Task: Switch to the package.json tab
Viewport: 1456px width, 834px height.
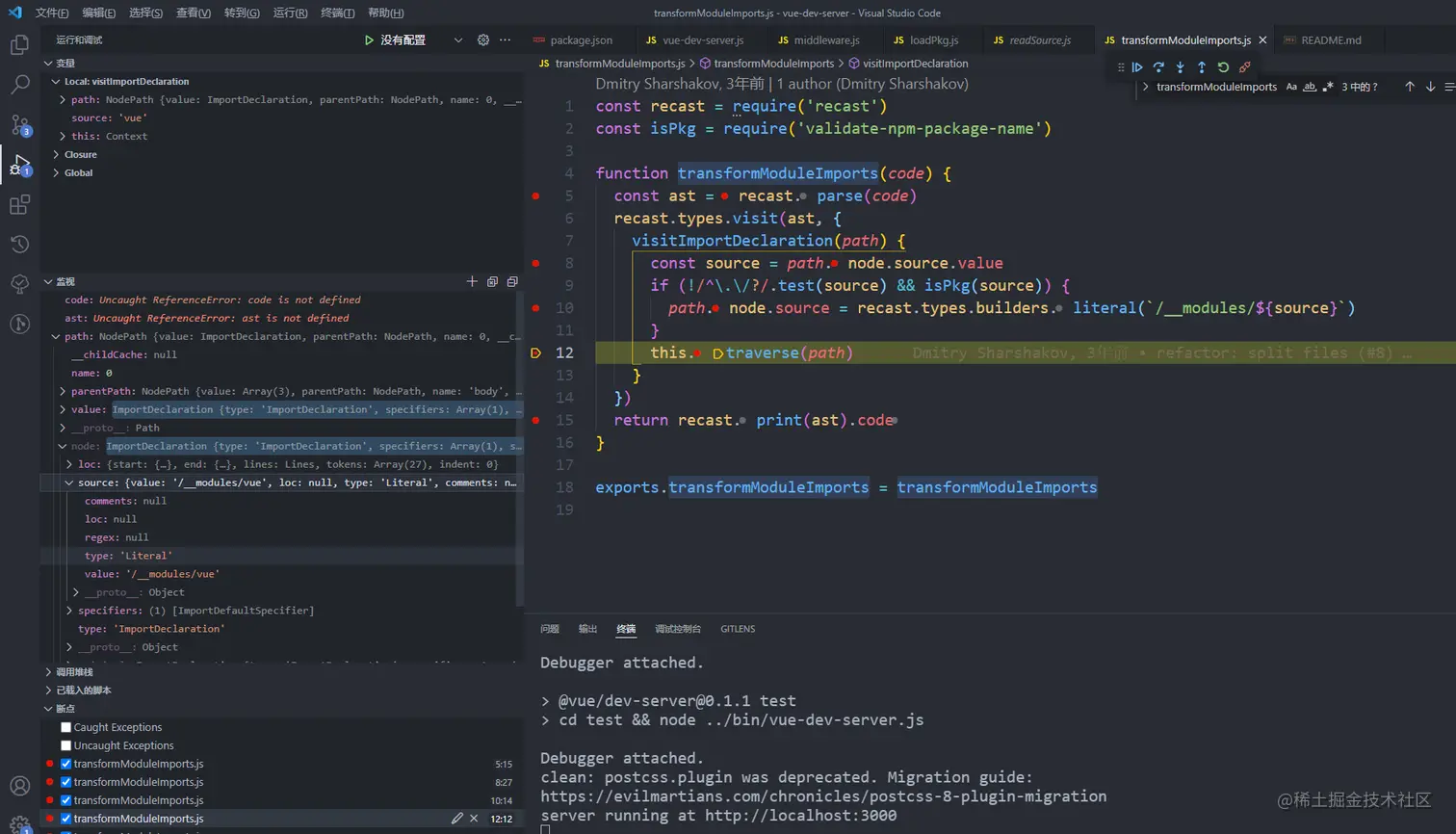Action: tap(581, 40)
